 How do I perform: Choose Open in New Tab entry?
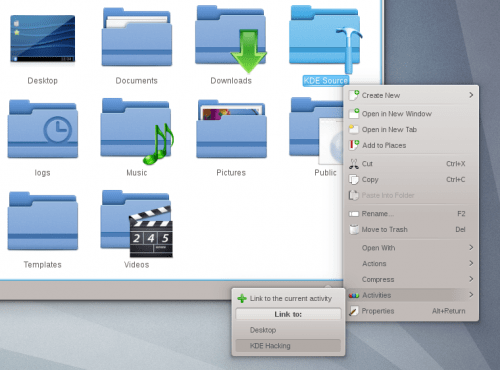click(x=411, y=129)
